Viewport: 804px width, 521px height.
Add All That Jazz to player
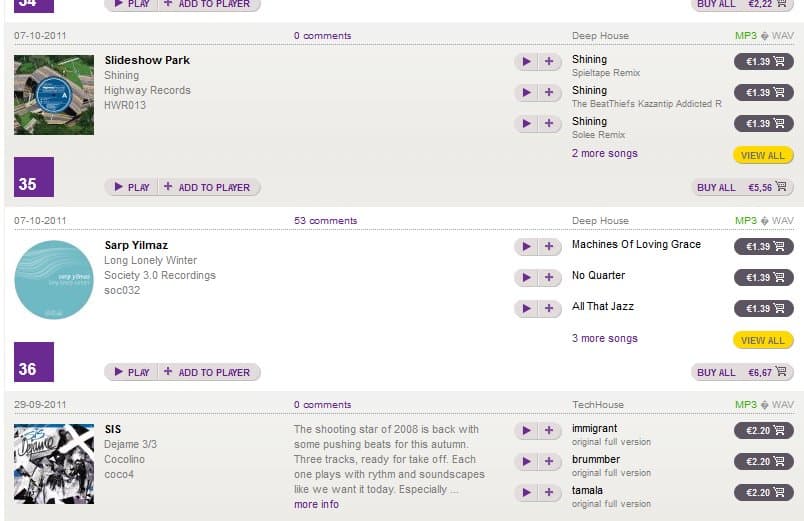point(549,308)
